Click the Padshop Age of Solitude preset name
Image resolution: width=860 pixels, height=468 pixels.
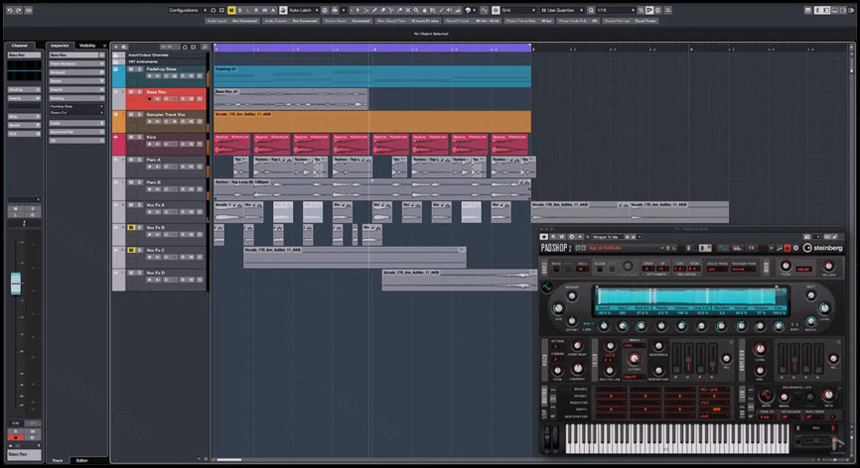605,248
